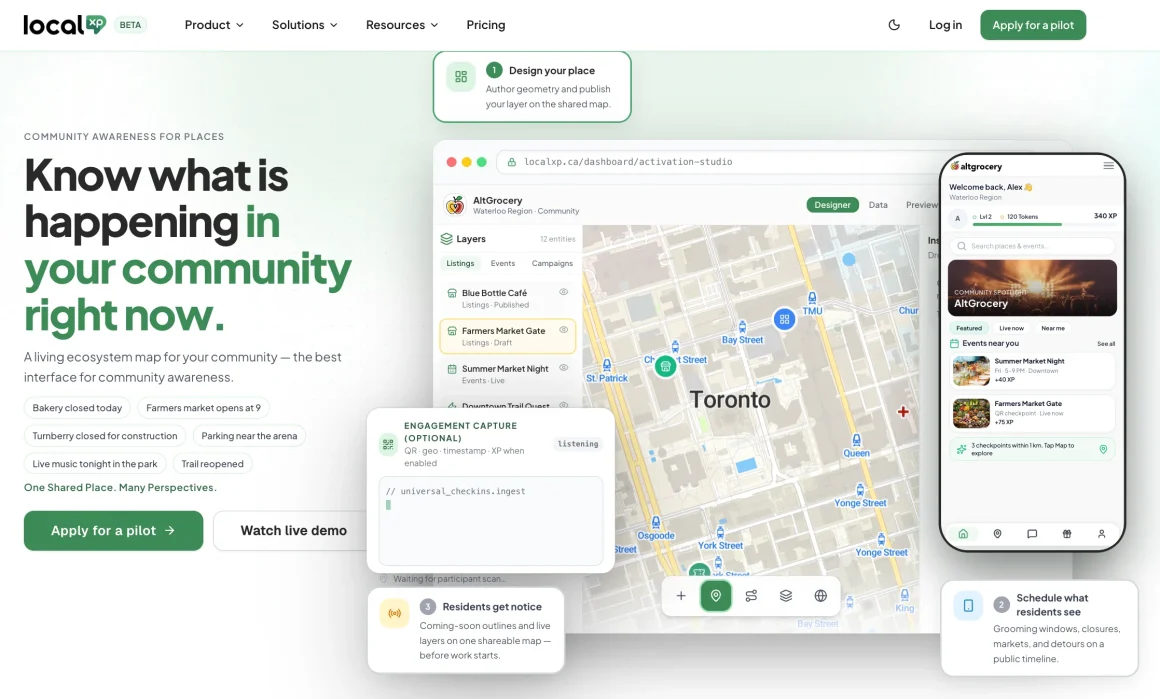
Task: Click the green store marker on map
Action: tap(665, 366)
